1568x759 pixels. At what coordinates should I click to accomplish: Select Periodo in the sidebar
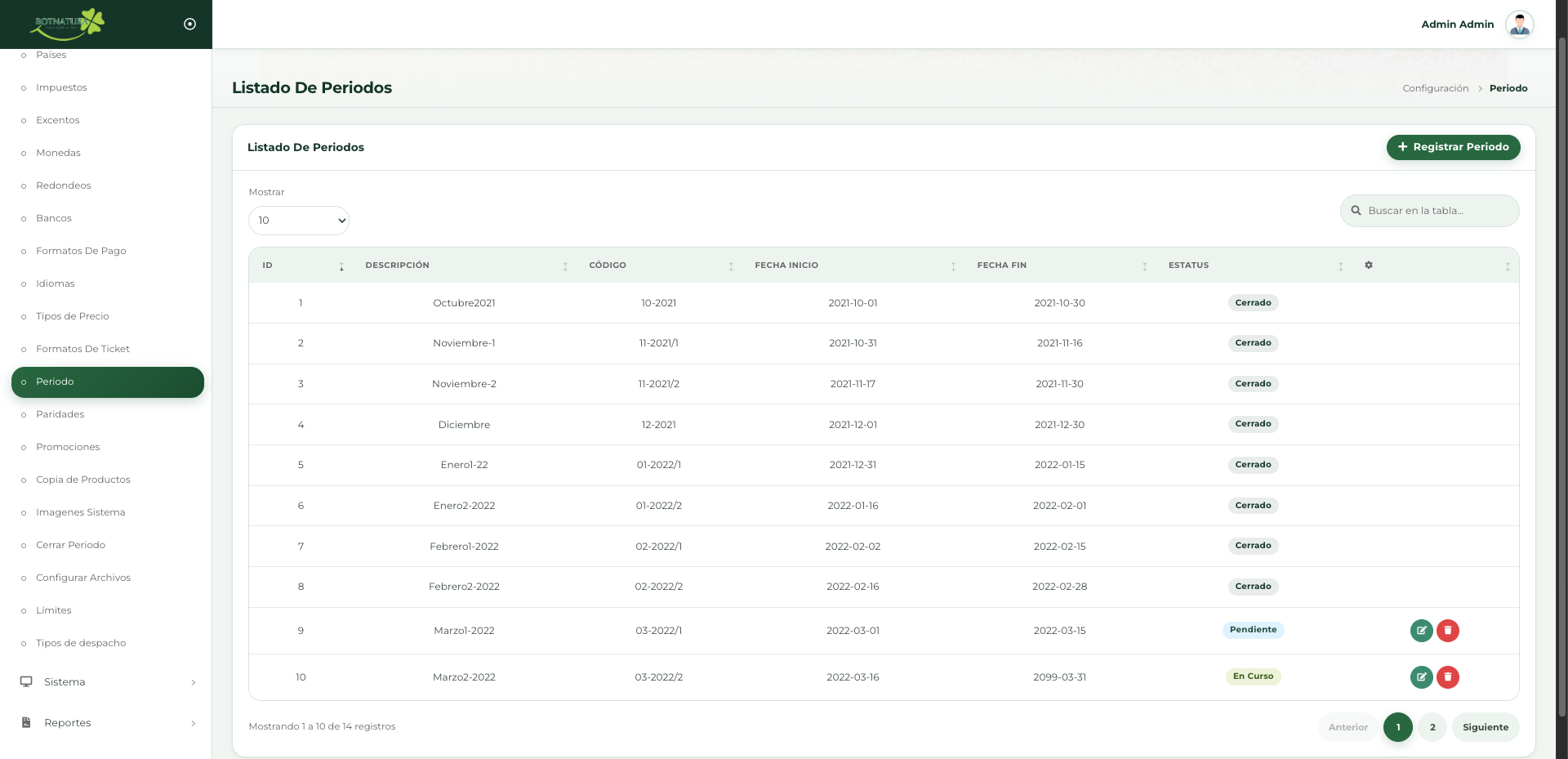click(x=108, y=382)
